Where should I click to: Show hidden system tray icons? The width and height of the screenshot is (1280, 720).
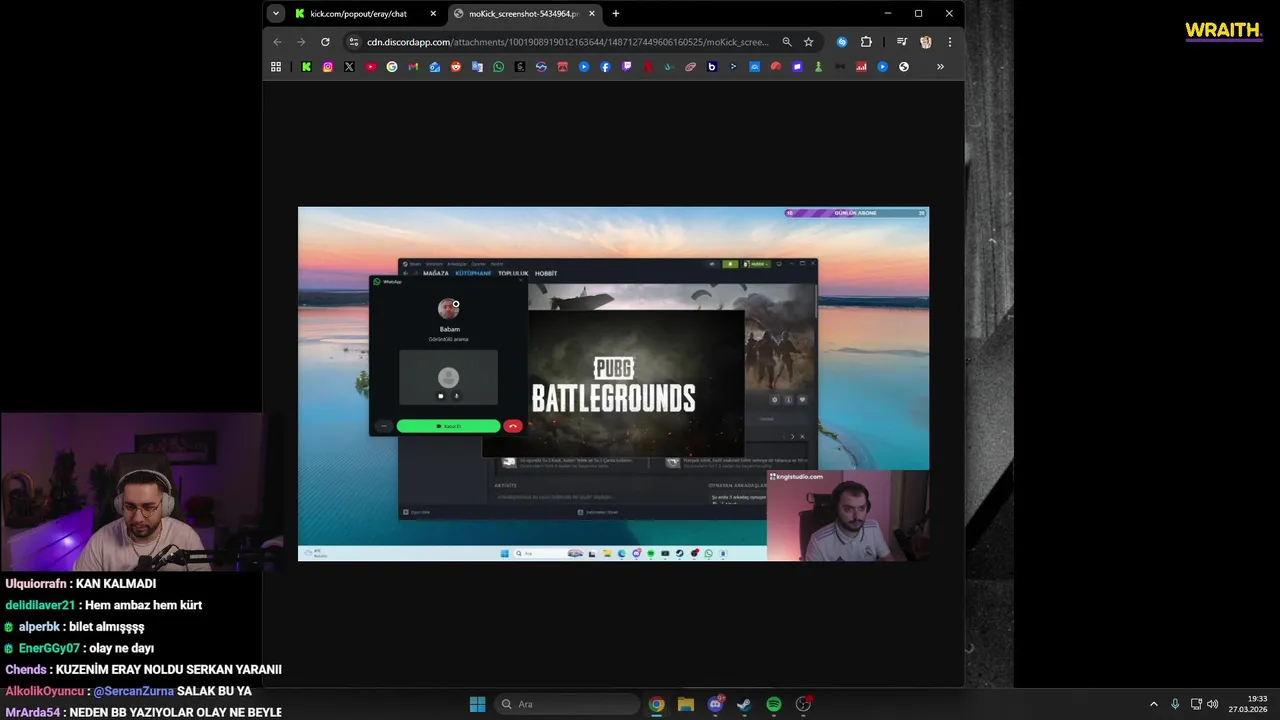(x=1153, y=704)
